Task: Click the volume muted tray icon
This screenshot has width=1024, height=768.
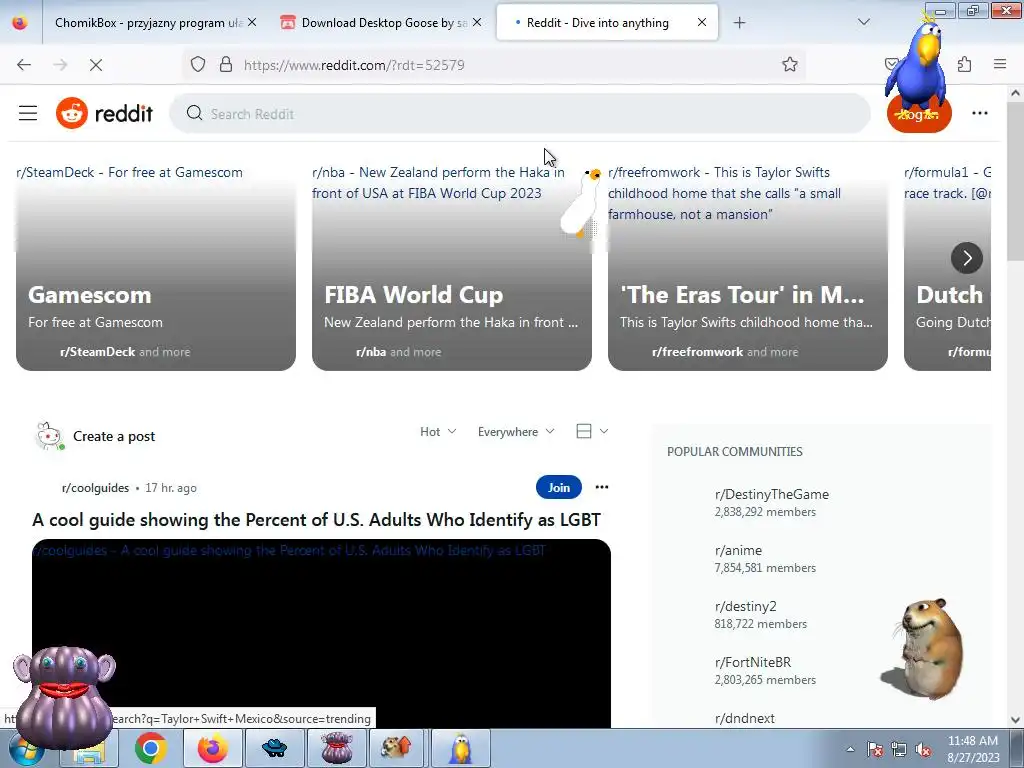Action: [x=923, y=750]
